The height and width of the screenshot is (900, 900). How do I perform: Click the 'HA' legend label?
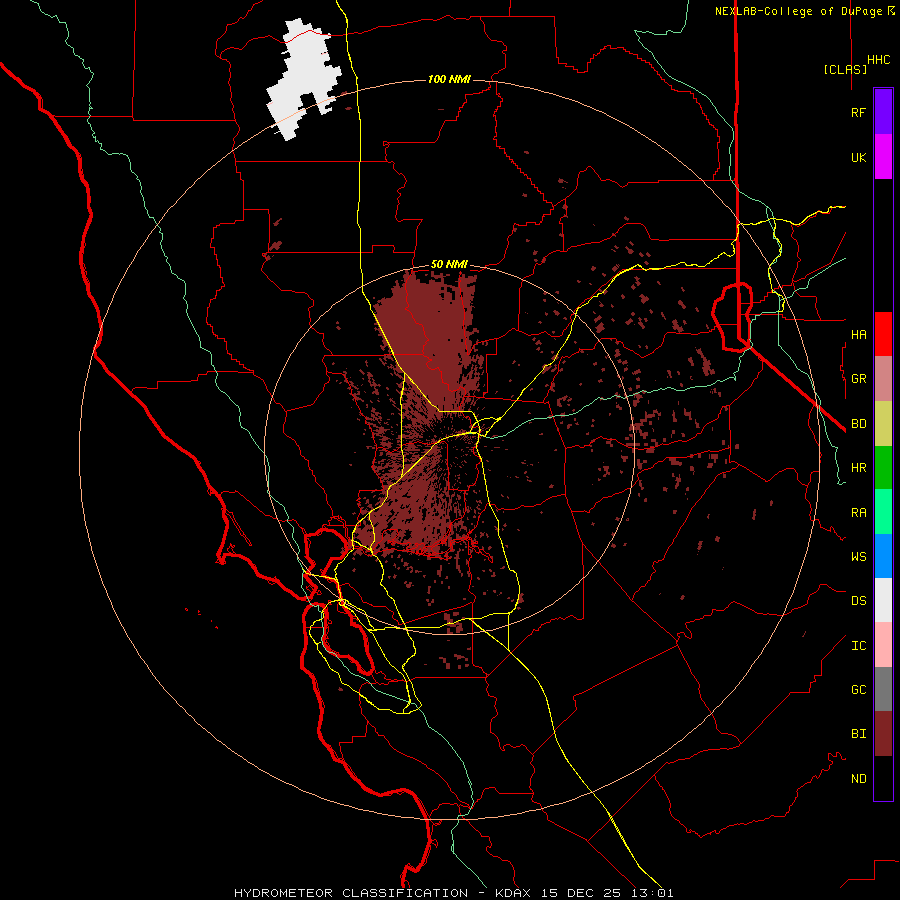[x=858, y=334]
